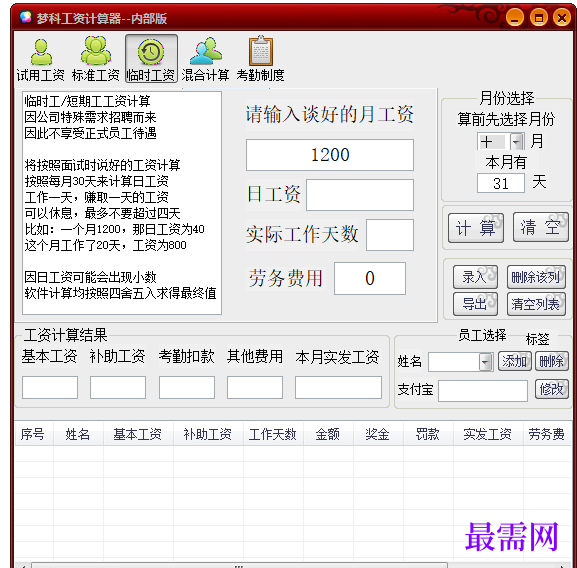Viewport: 577px width, 568px height.
Task: Focus the 考勤扣款 result field
Action: (187, 387)
